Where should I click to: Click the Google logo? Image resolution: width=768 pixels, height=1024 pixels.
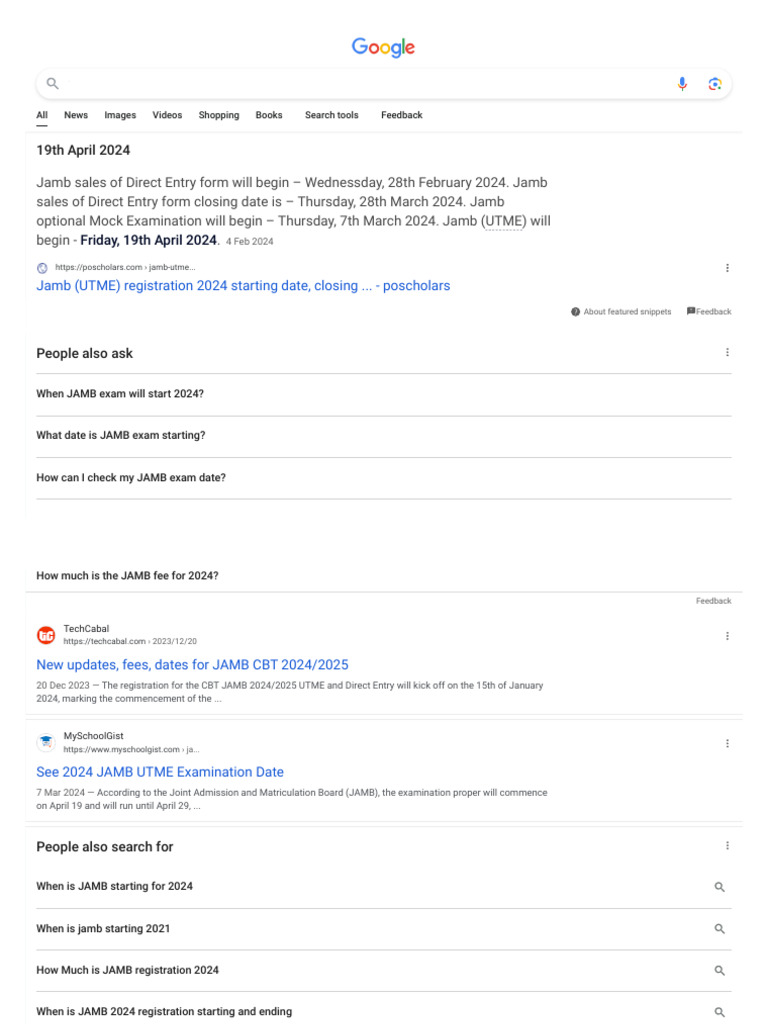point(383,48)
